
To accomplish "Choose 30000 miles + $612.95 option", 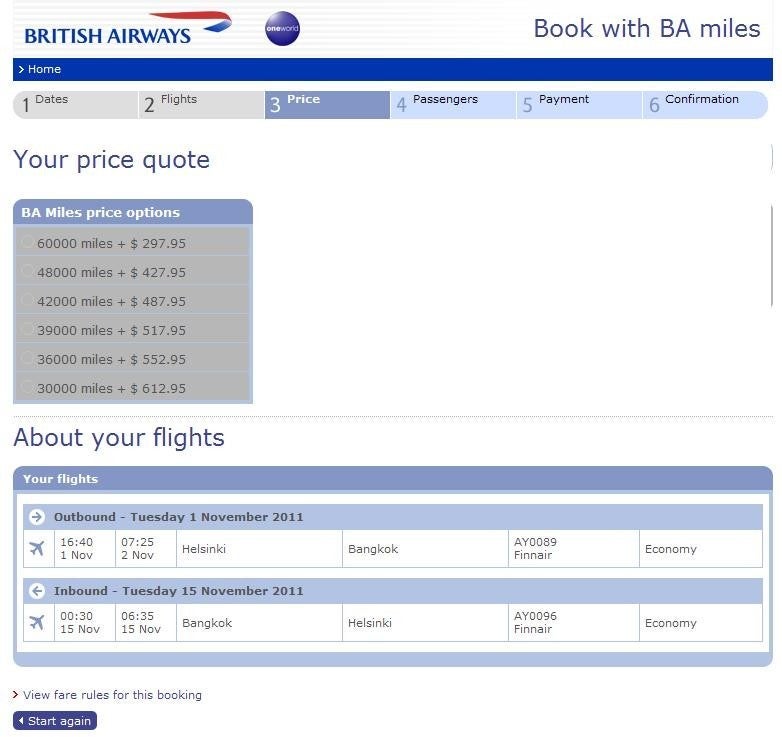I will [x=28, y=388].
